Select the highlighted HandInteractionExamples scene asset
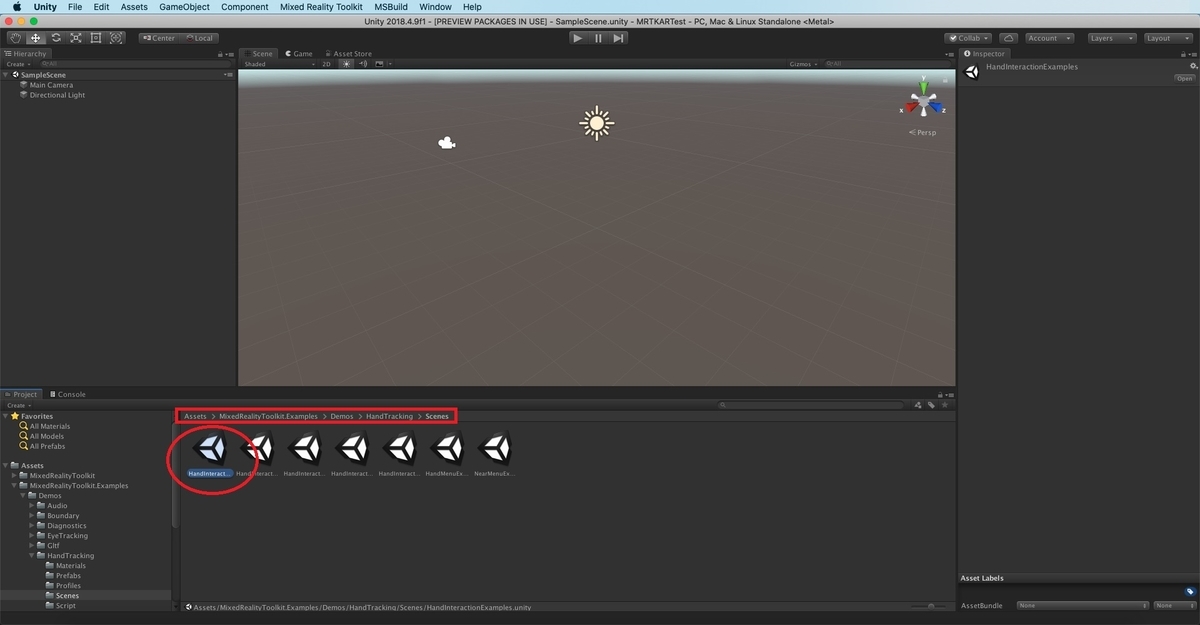 pyautogui.click(x=210, y=455)
